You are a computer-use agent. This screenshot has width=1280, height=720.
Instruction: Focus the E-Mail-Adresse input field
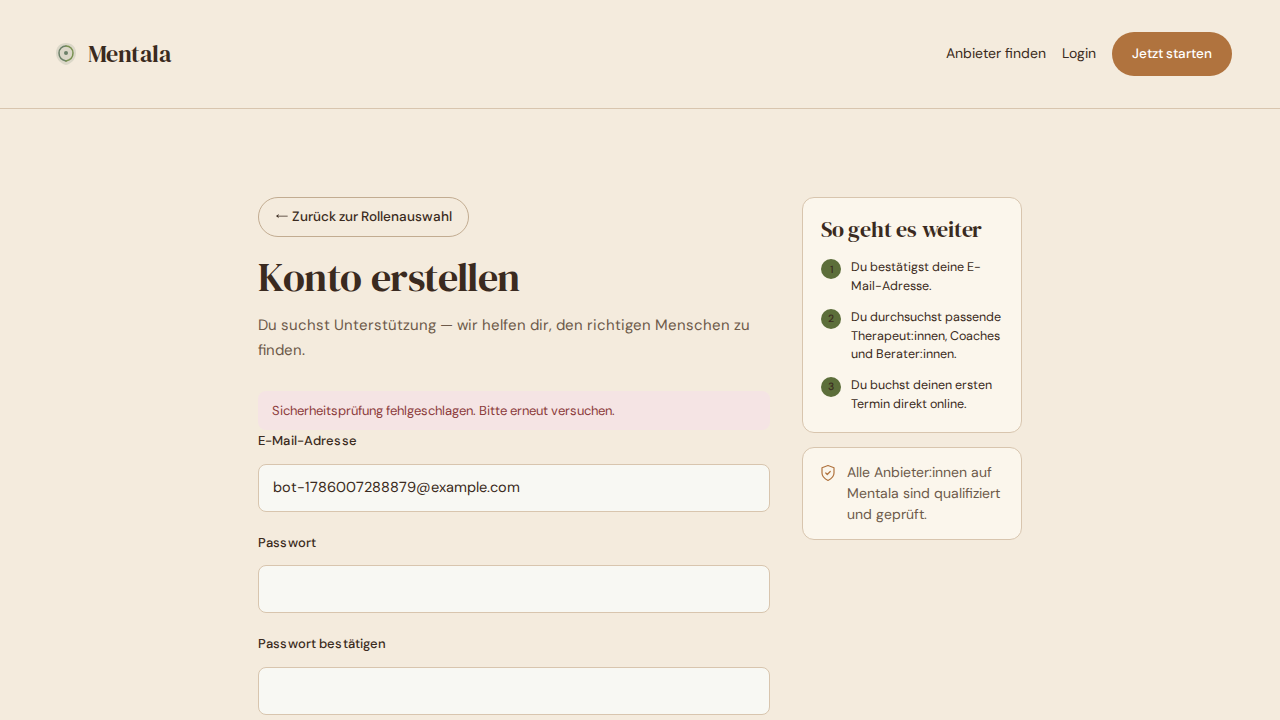(x=514, y=488)
